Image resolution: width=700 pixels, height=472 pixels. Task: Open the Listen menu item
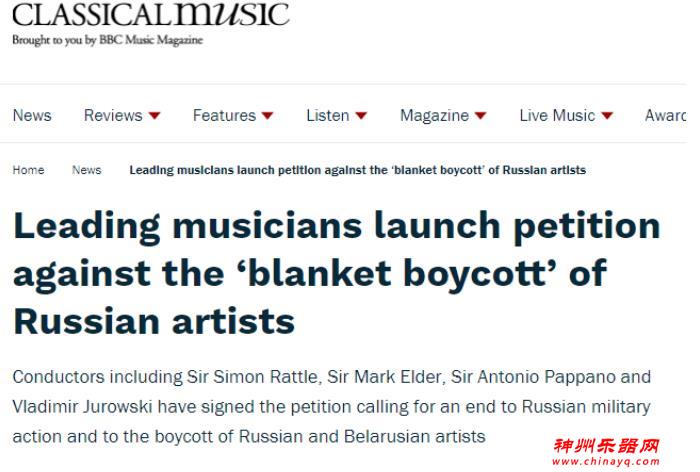tap(327, 115)
